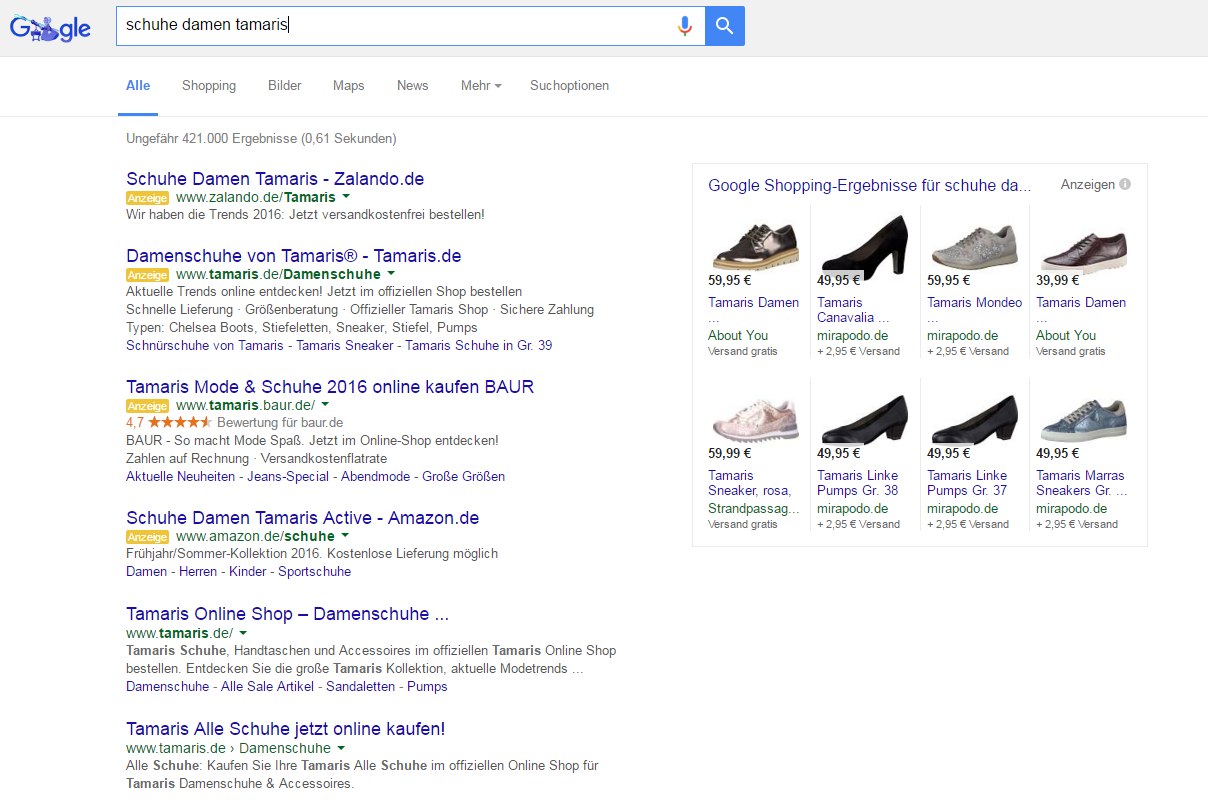Viewport: 1208px width, 800px height.
Task: Expand the Mehr dropdown menu
Action: pos(481,86)
